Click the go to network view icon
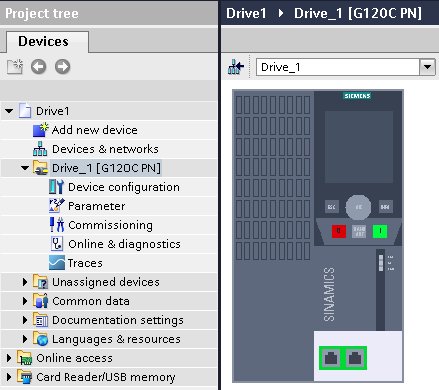 click(236, 67)
